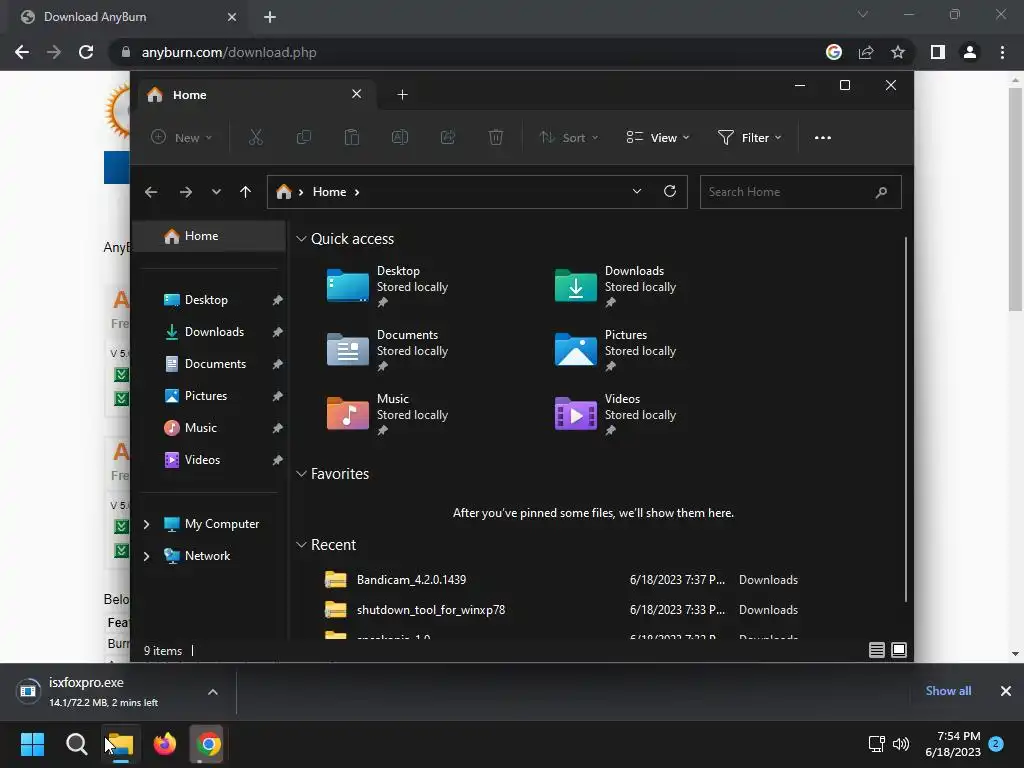Open Windows Start menu
The height and width of the screenshot is (768, 1024).
tap(32, 744)
